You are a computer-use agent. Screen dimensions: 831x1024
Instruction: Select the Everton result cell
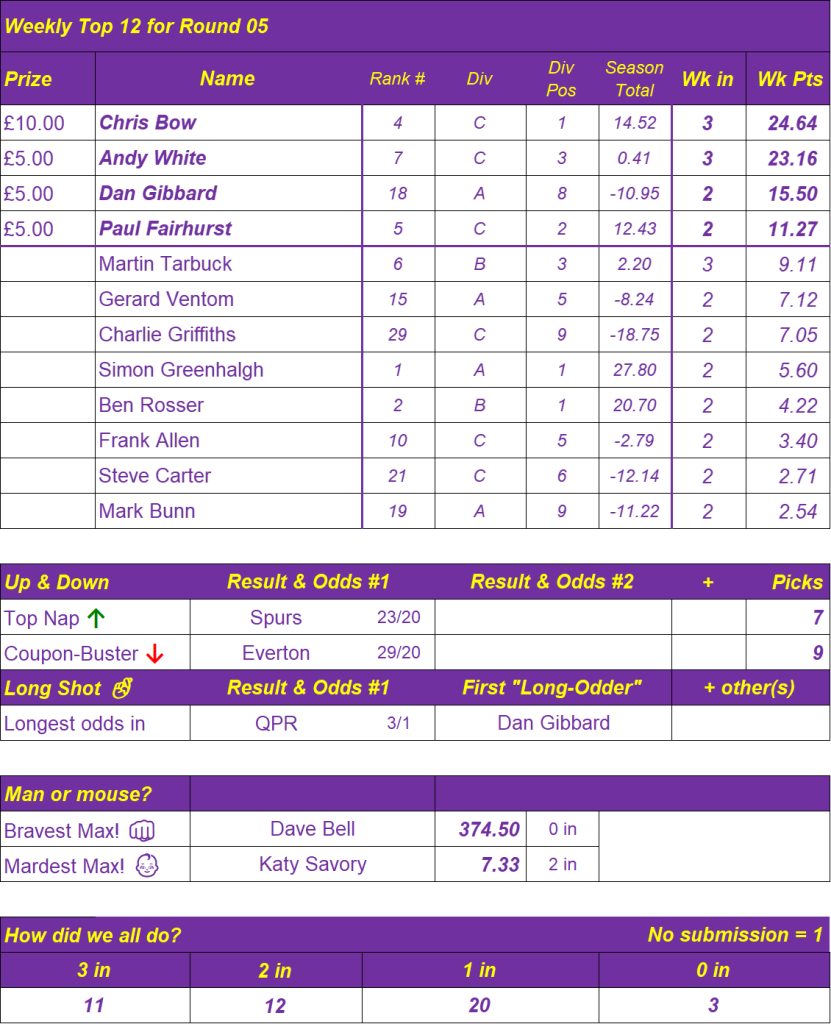coord(276,653)
